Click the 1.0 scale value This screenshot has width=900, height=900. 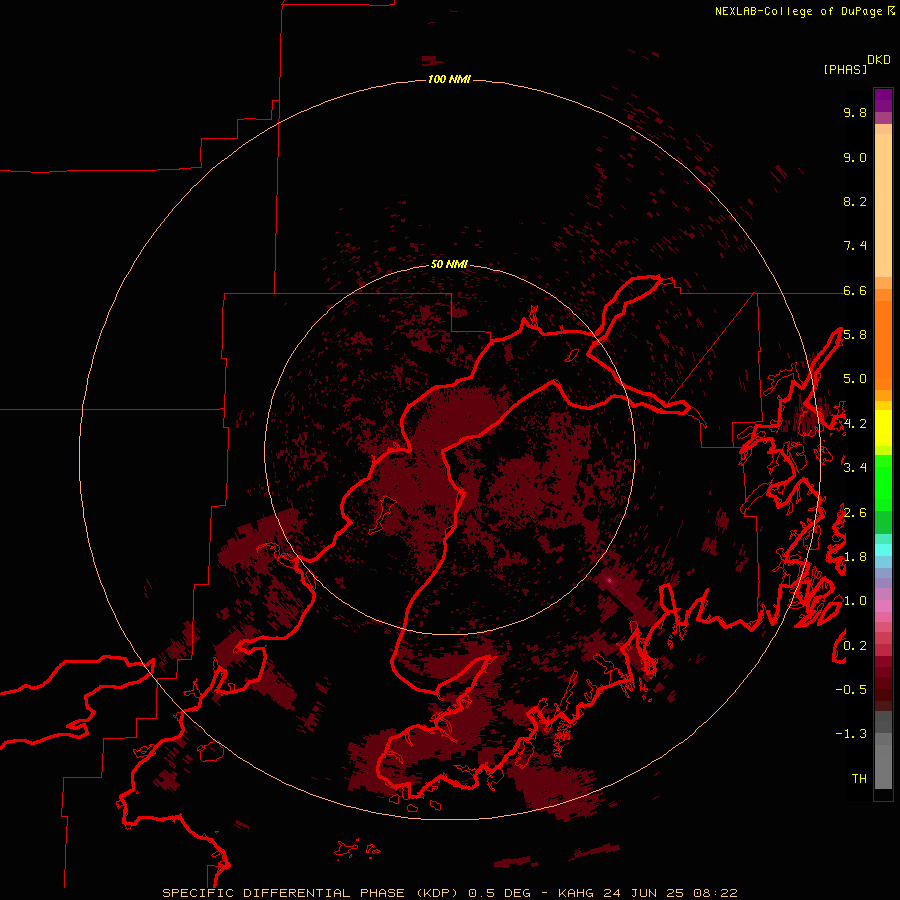[x=855, y=601]
